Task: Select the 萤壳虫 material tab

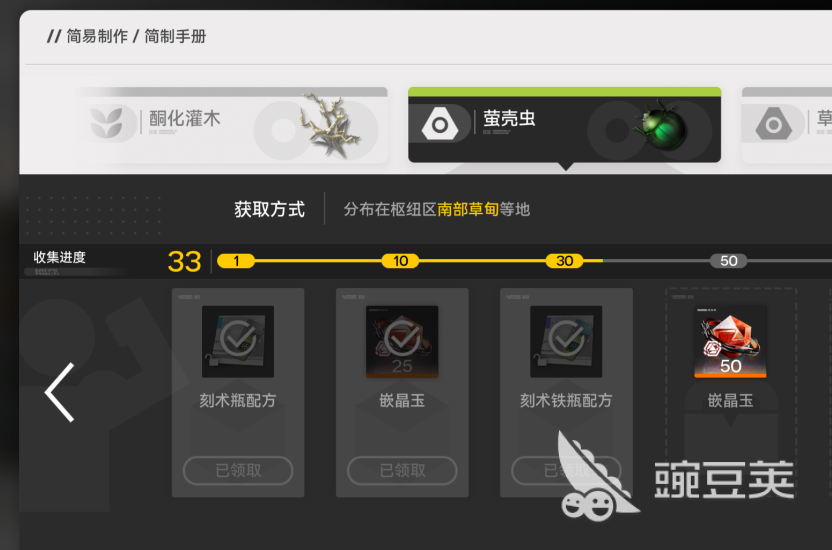Action: coord(565,125)
